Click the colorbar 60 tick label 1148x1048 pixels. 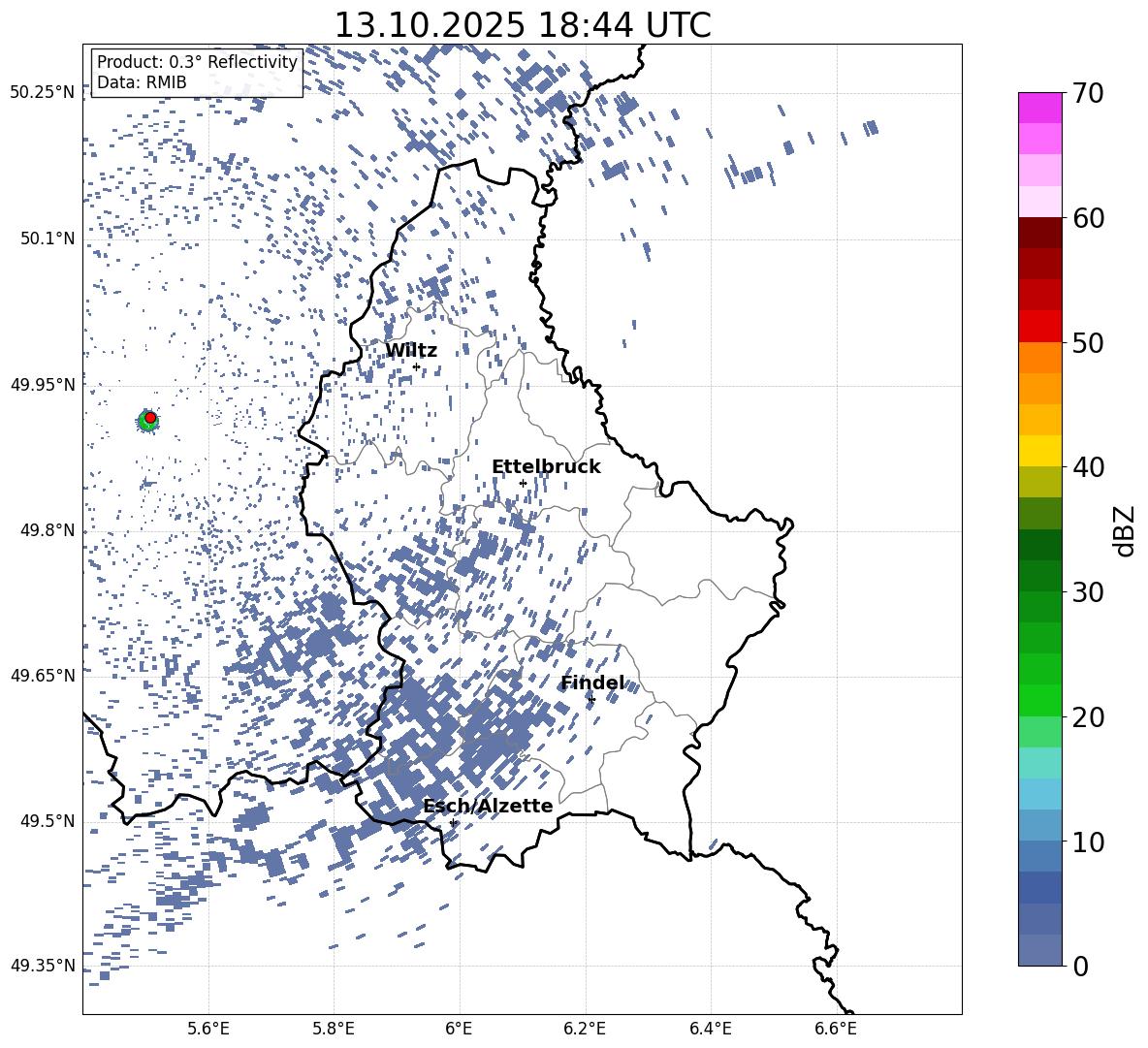[1089, 218]
